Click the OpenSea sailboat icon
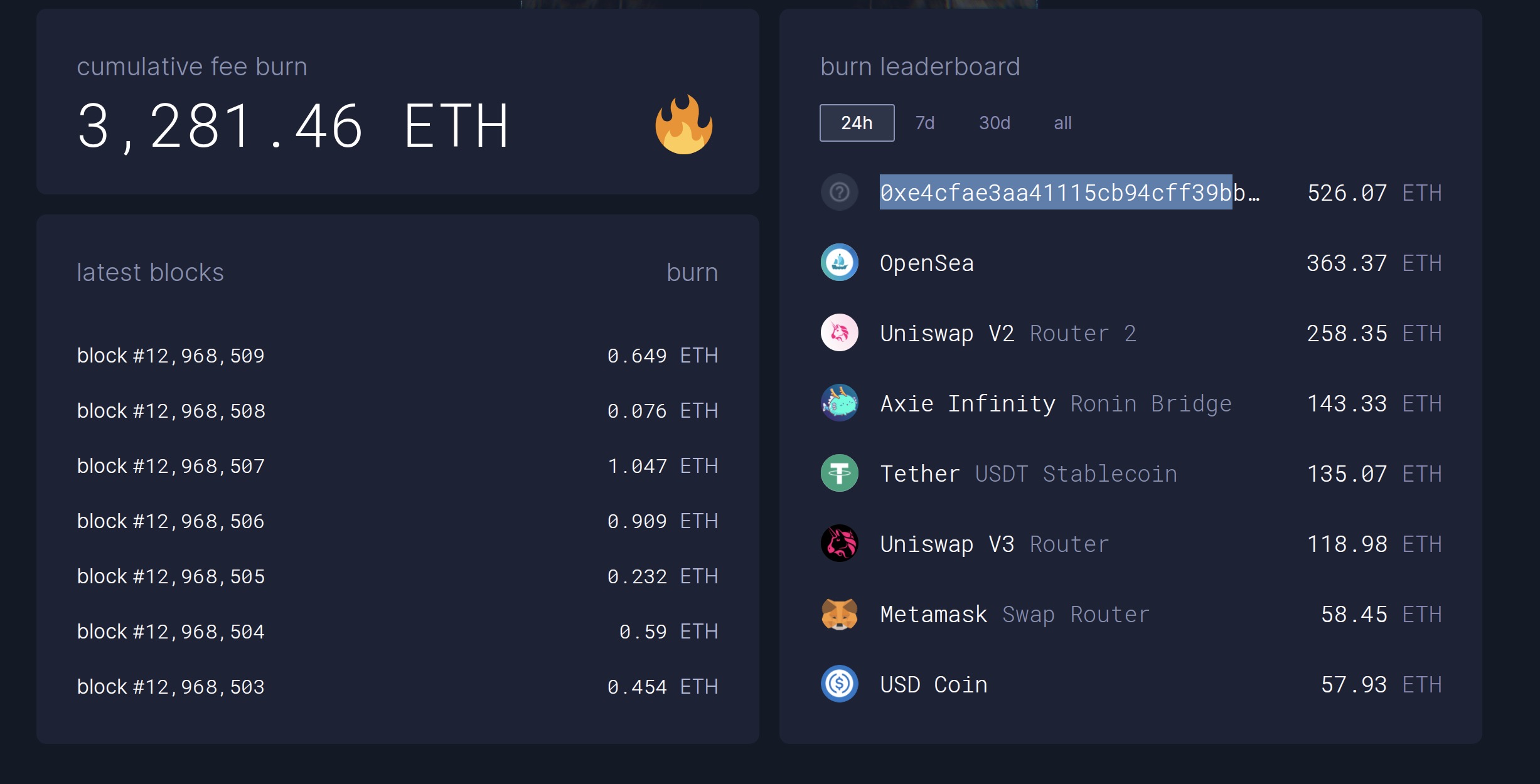This screenshot has height=784, width=1540. tap(839, 263)
